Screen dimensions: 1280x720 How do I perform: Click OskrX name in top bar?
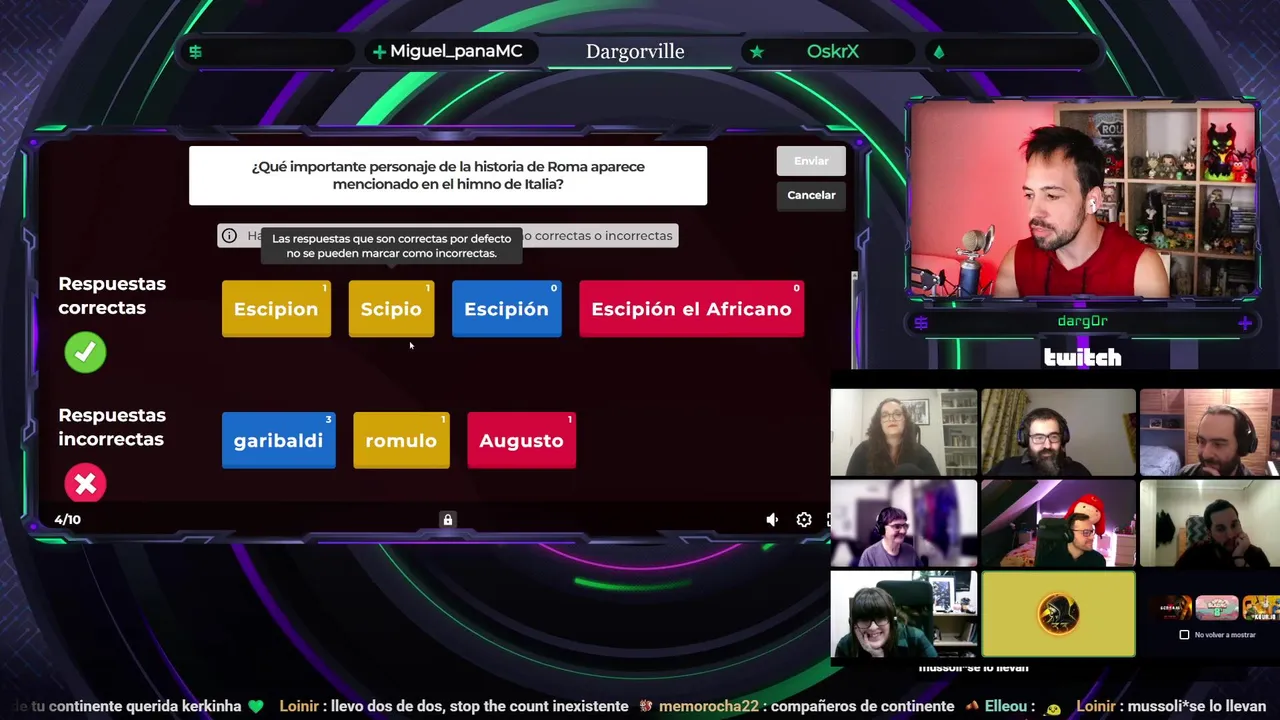click(833, 52)
